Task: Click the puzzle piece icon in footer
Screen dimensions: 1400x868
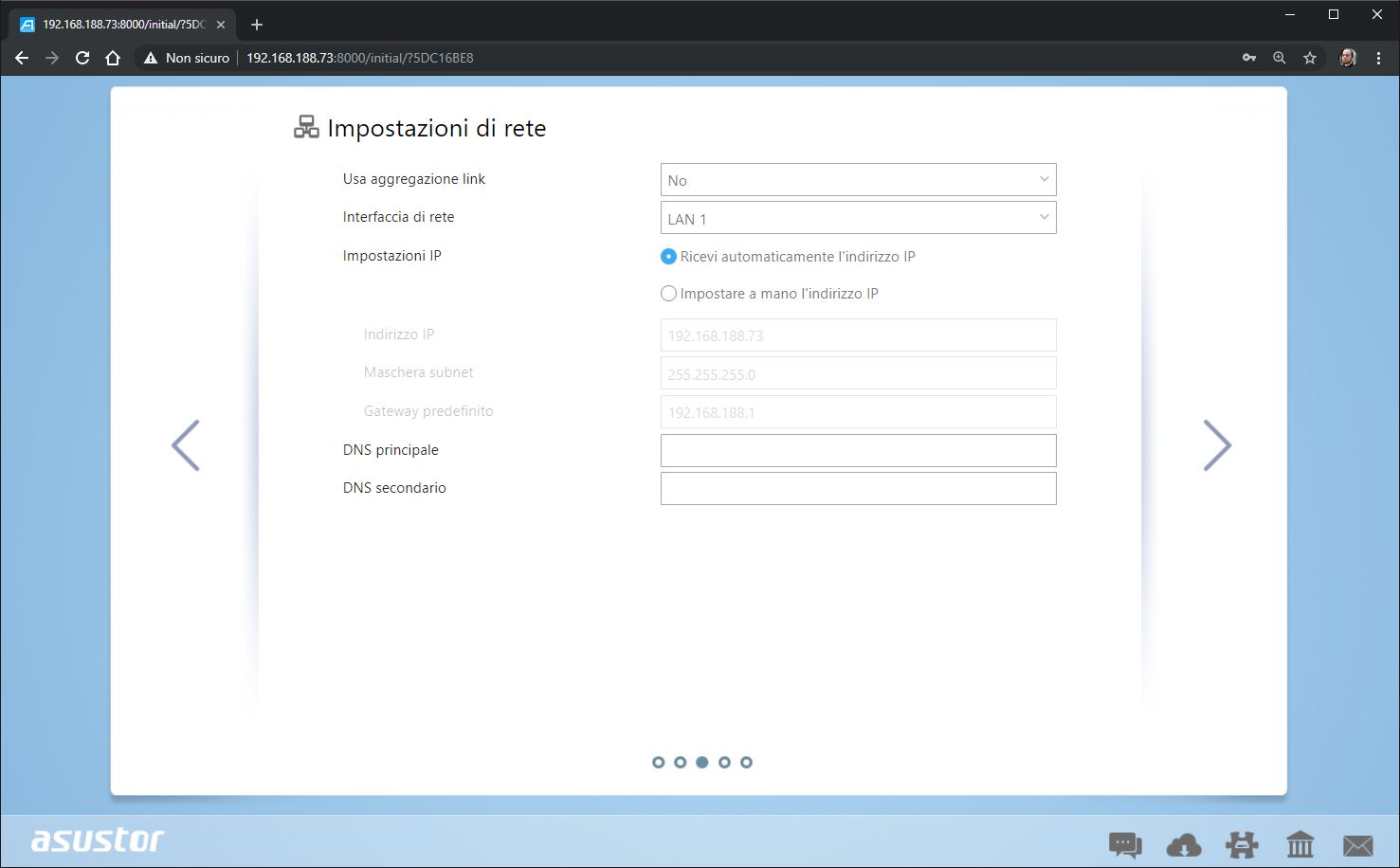Action: pos(1242,843)
